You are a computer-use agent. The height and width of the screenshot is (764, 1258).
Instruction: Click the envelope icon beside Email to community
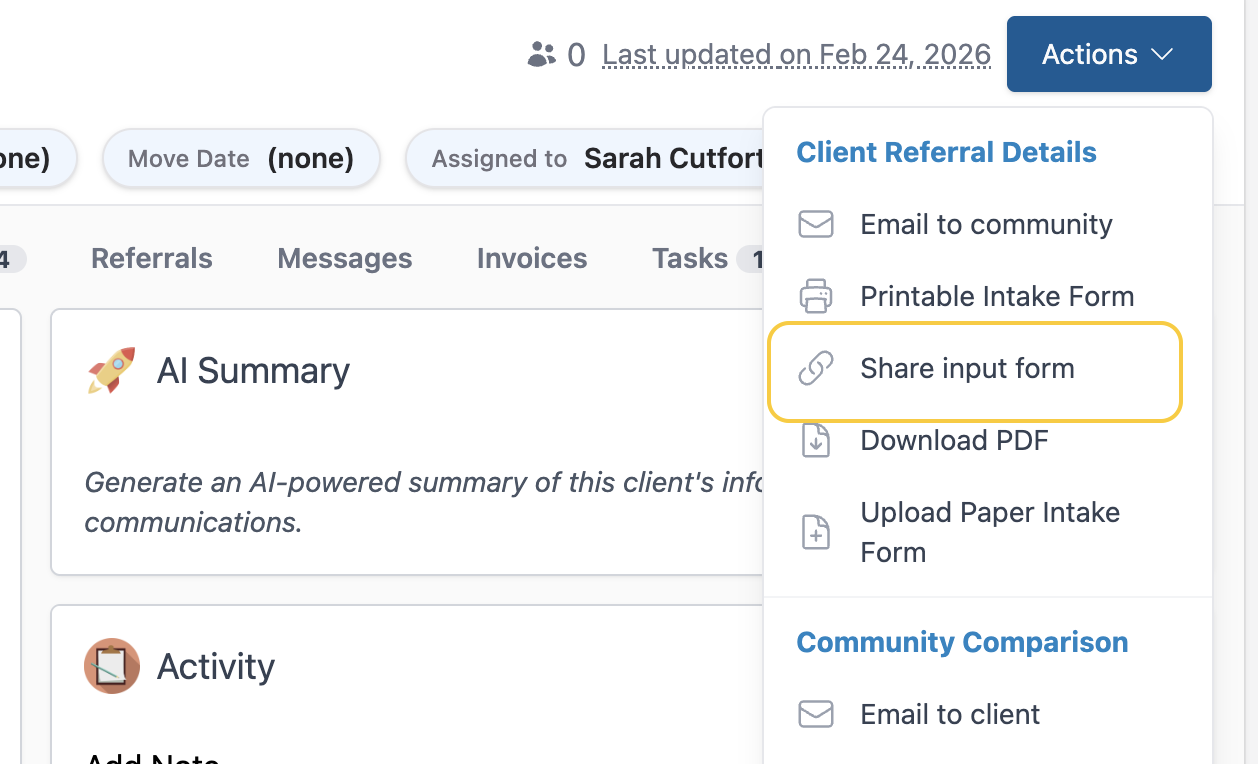[816, 224]
